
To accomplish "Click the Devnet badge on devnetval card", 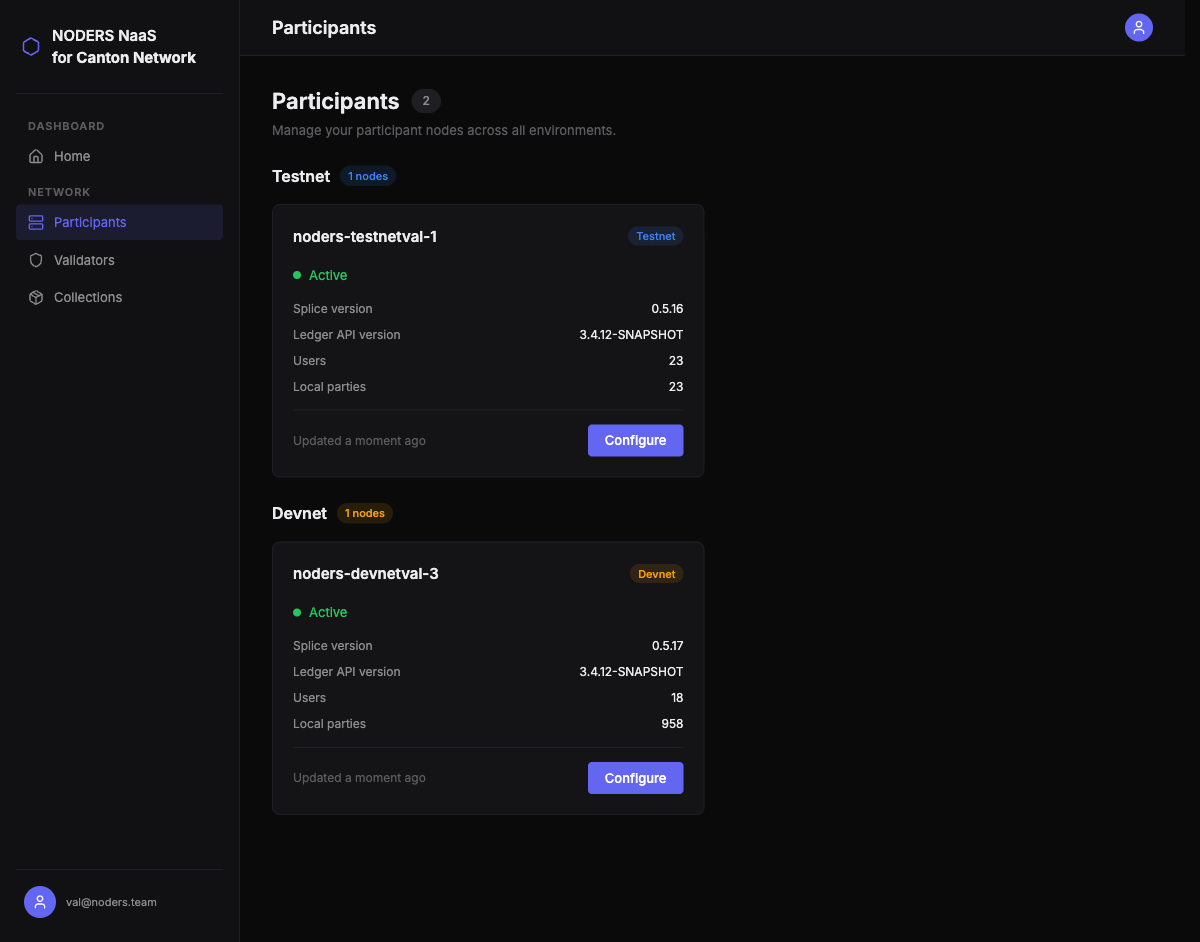I will pyautogui.click(x=657, y=574).
